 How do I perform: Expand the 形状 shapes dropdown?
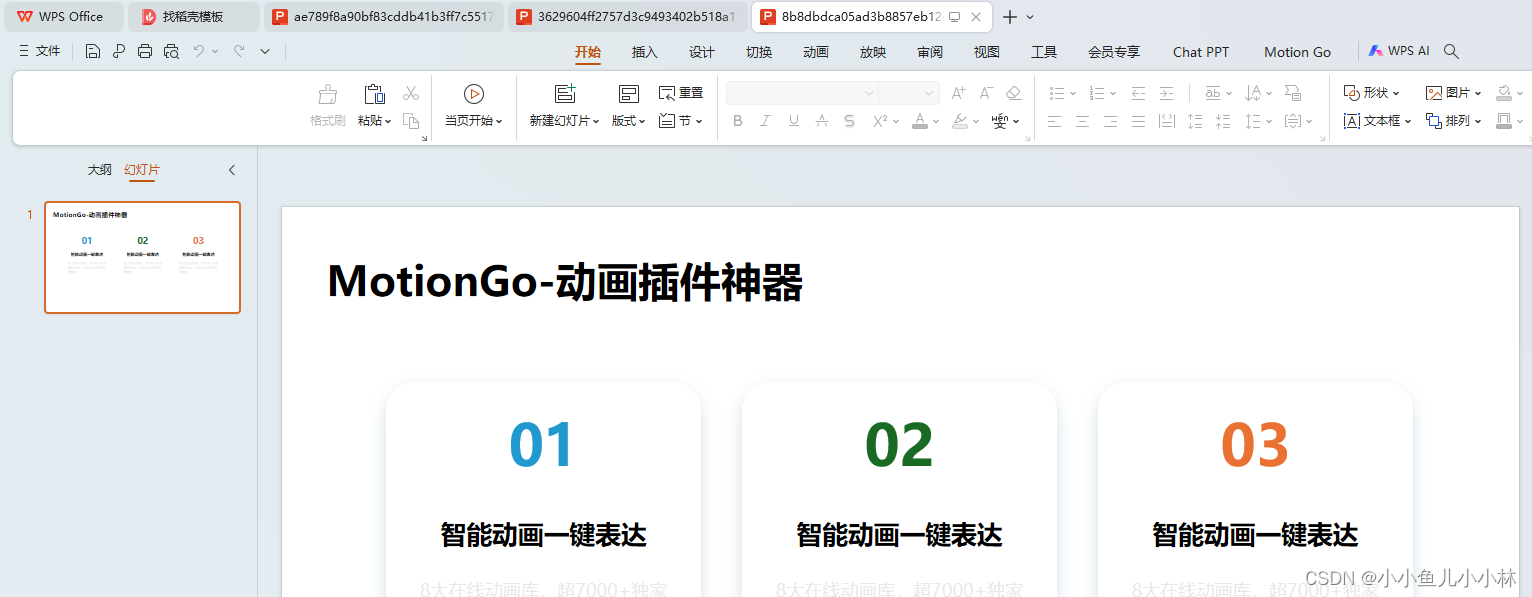click(x=1371, y=93)
